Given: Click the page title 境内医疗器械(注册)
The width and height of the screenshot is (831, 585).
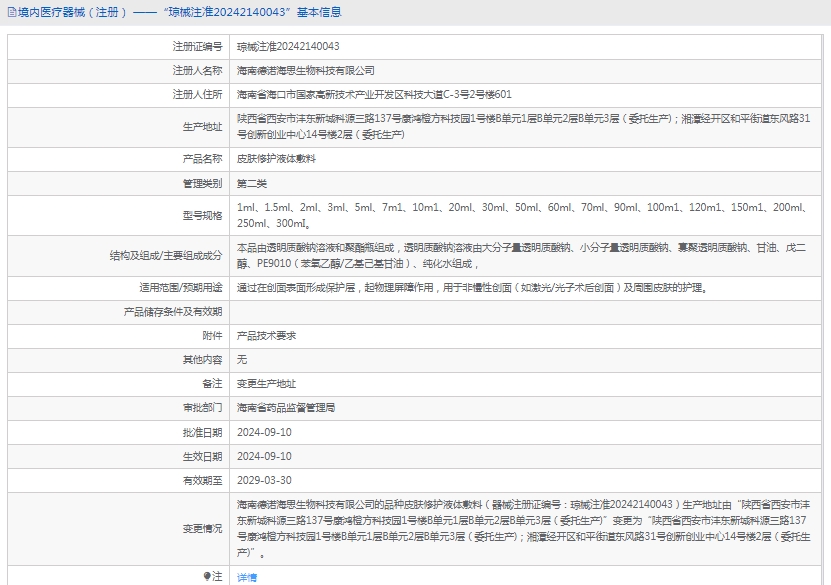Looking at the screenshot, I should (73, 13).
